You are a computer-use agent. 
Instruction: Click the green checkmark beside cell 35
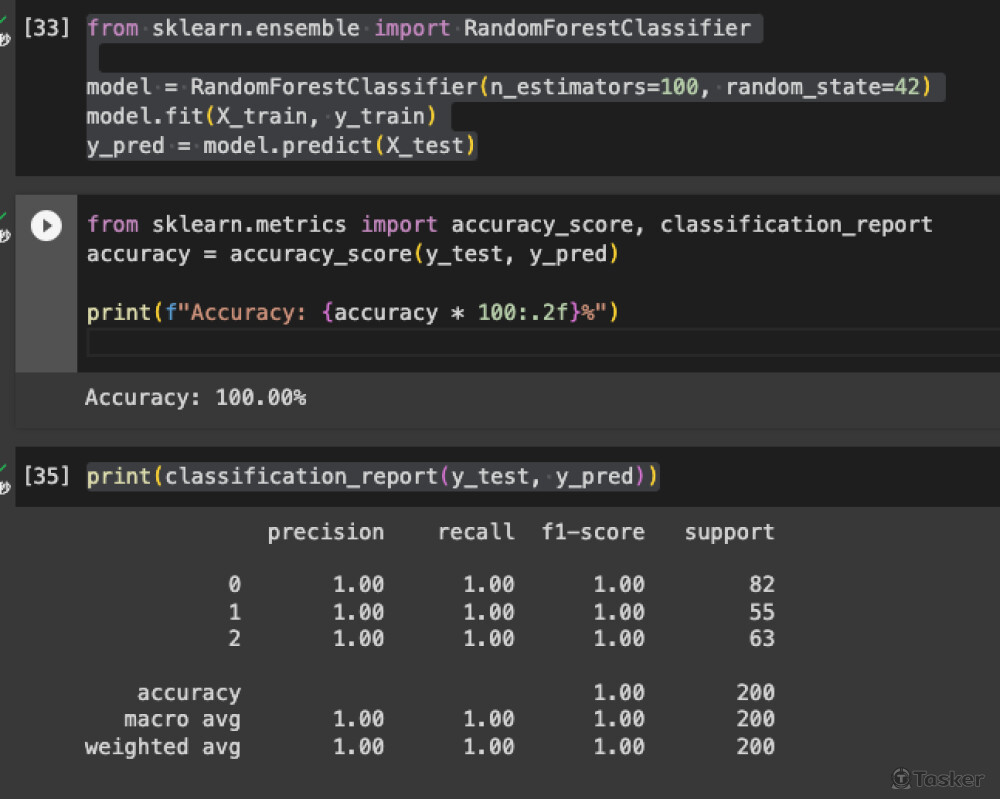pos(4,467)
